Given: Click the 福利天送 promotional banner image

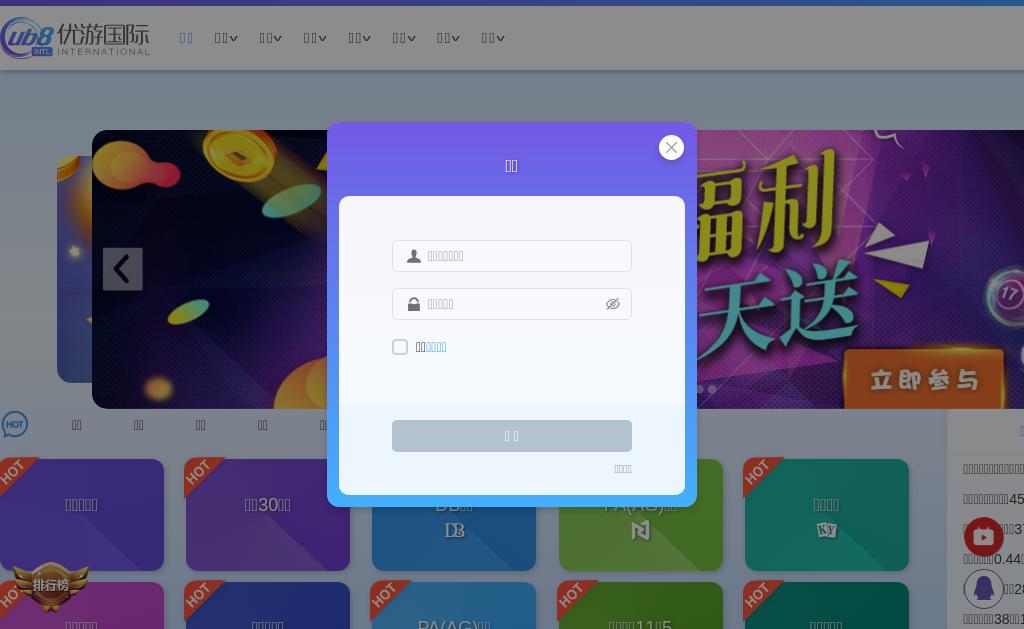Looking at the screenshot, I should 860,269.
